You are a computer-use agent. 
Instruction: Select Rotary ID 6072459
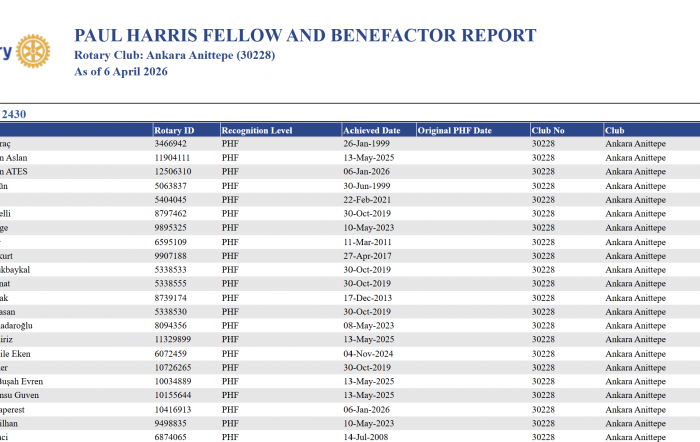coord(171,354)
